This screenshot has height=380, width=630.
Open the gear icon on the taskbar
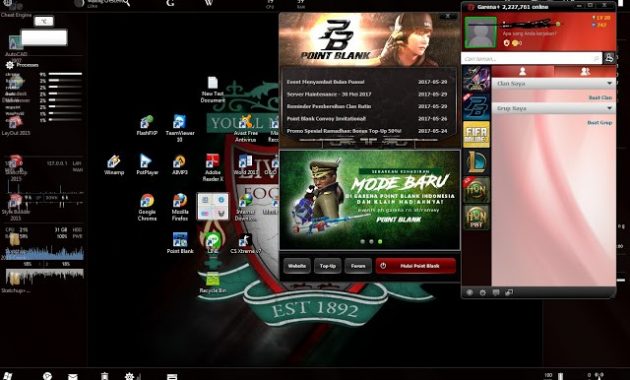coord(129,376)
